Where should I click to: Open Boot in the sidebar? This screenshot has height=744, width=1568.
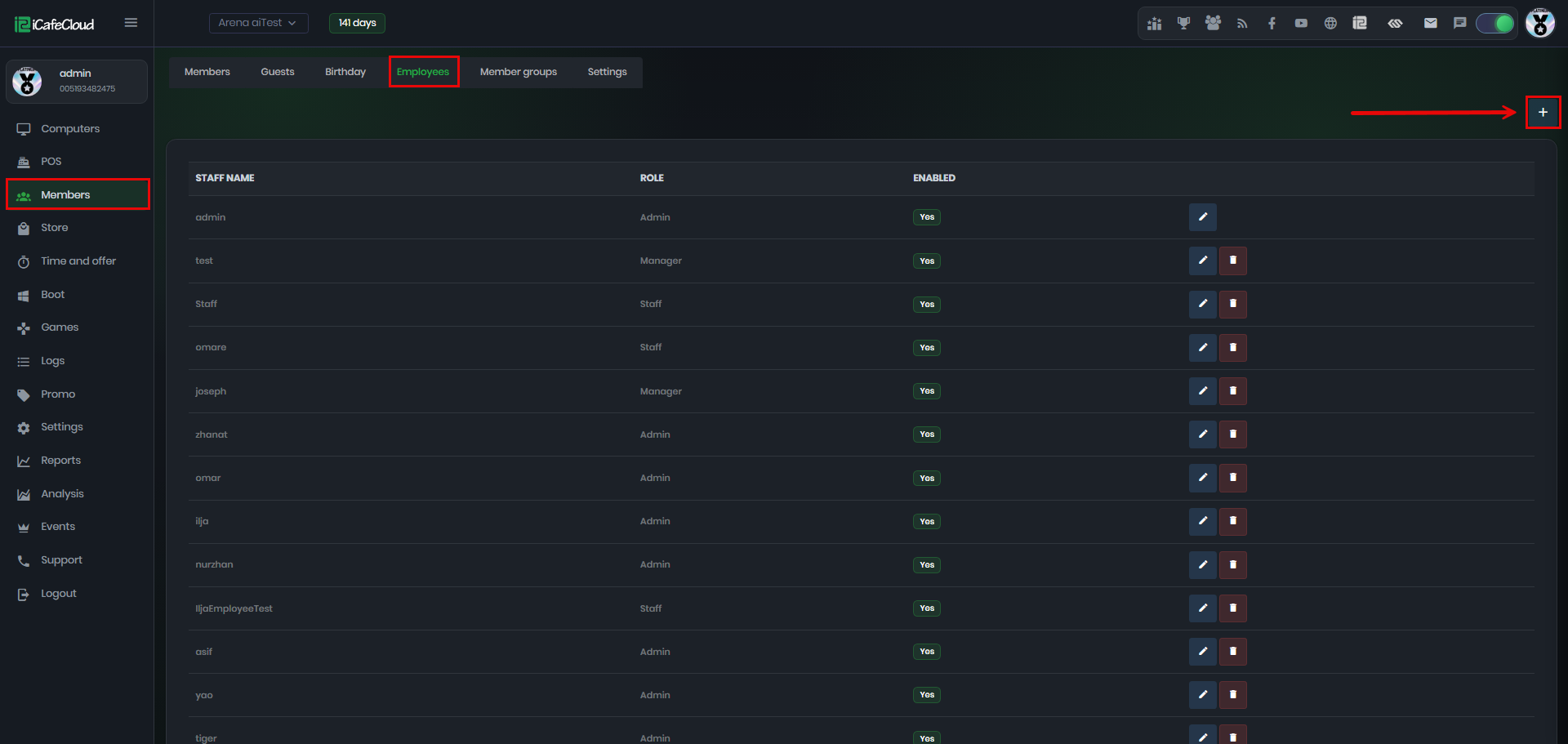click(77, 295)
